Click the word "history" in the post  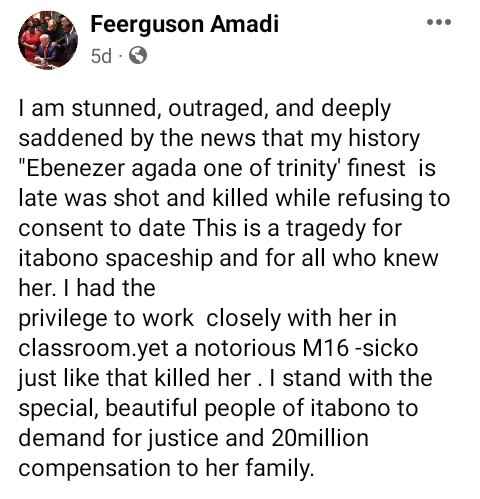tap(384, 139)
